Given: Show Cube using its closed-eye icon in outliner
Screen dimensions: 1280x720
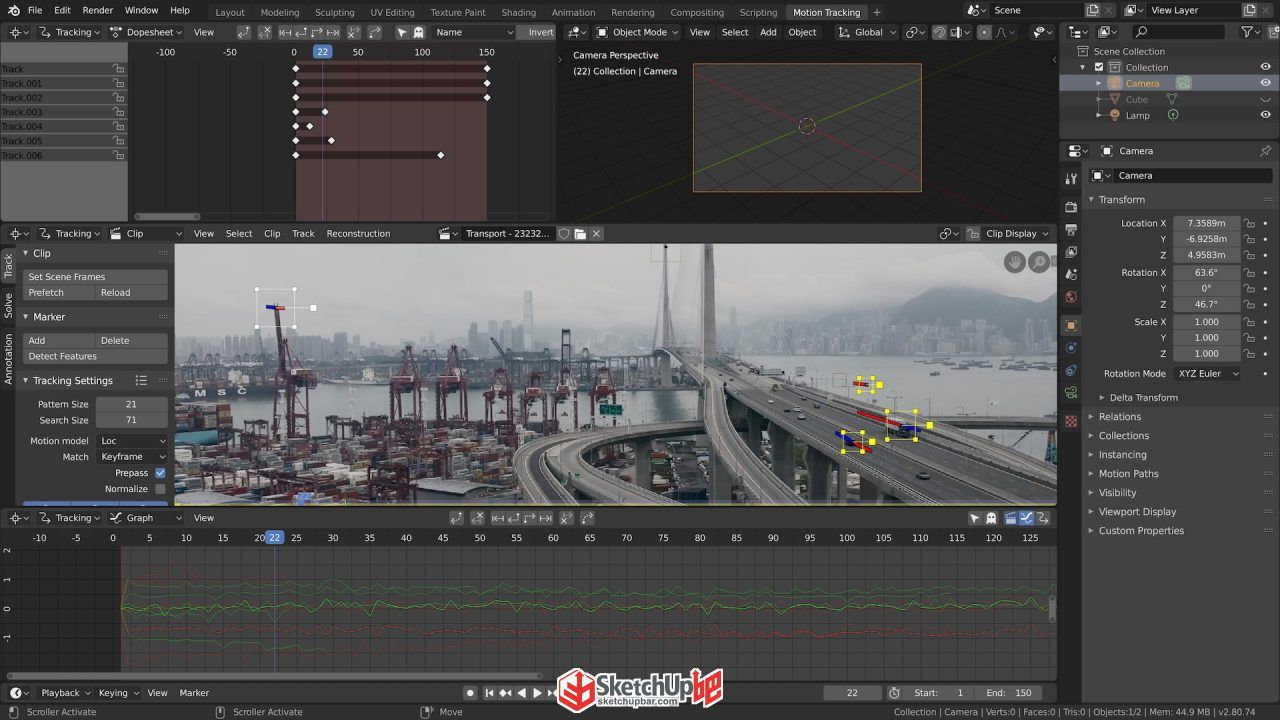Looking at the screenshot, I should tap(1265, 99).
